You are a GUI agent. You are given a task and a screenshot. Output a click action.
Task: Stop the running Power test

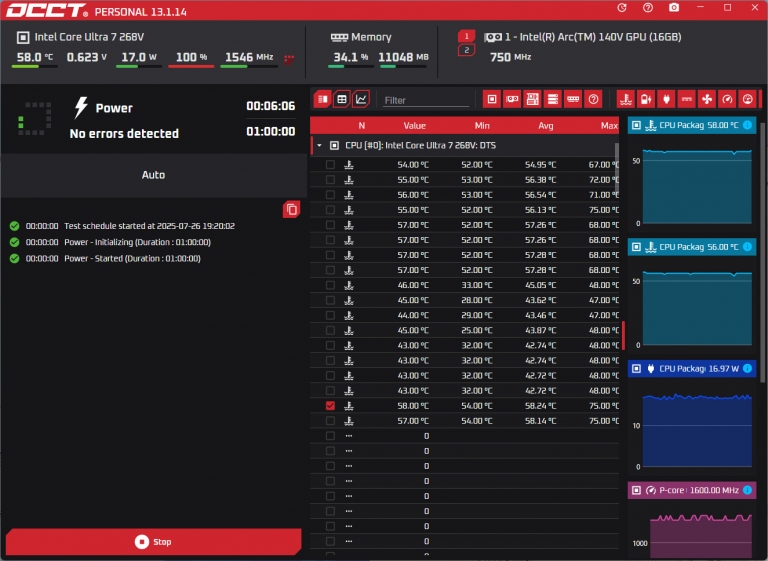click(x=153, y=541)
